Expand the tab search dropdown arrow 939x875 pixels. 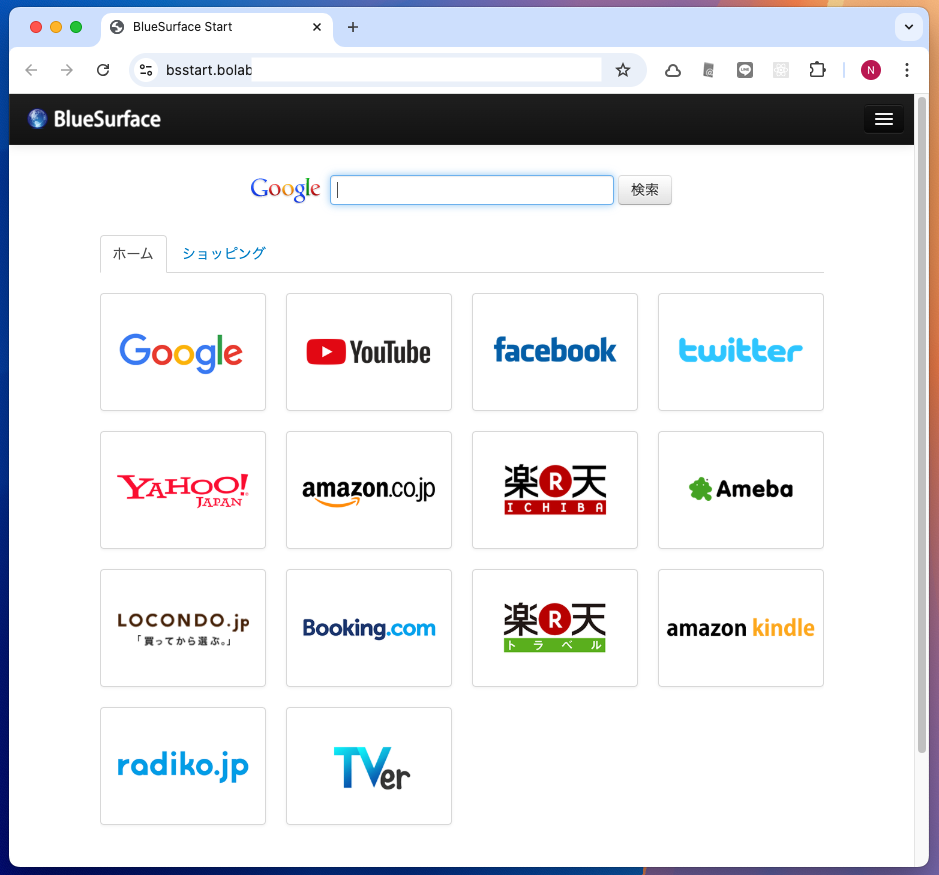tap(908, 27)
